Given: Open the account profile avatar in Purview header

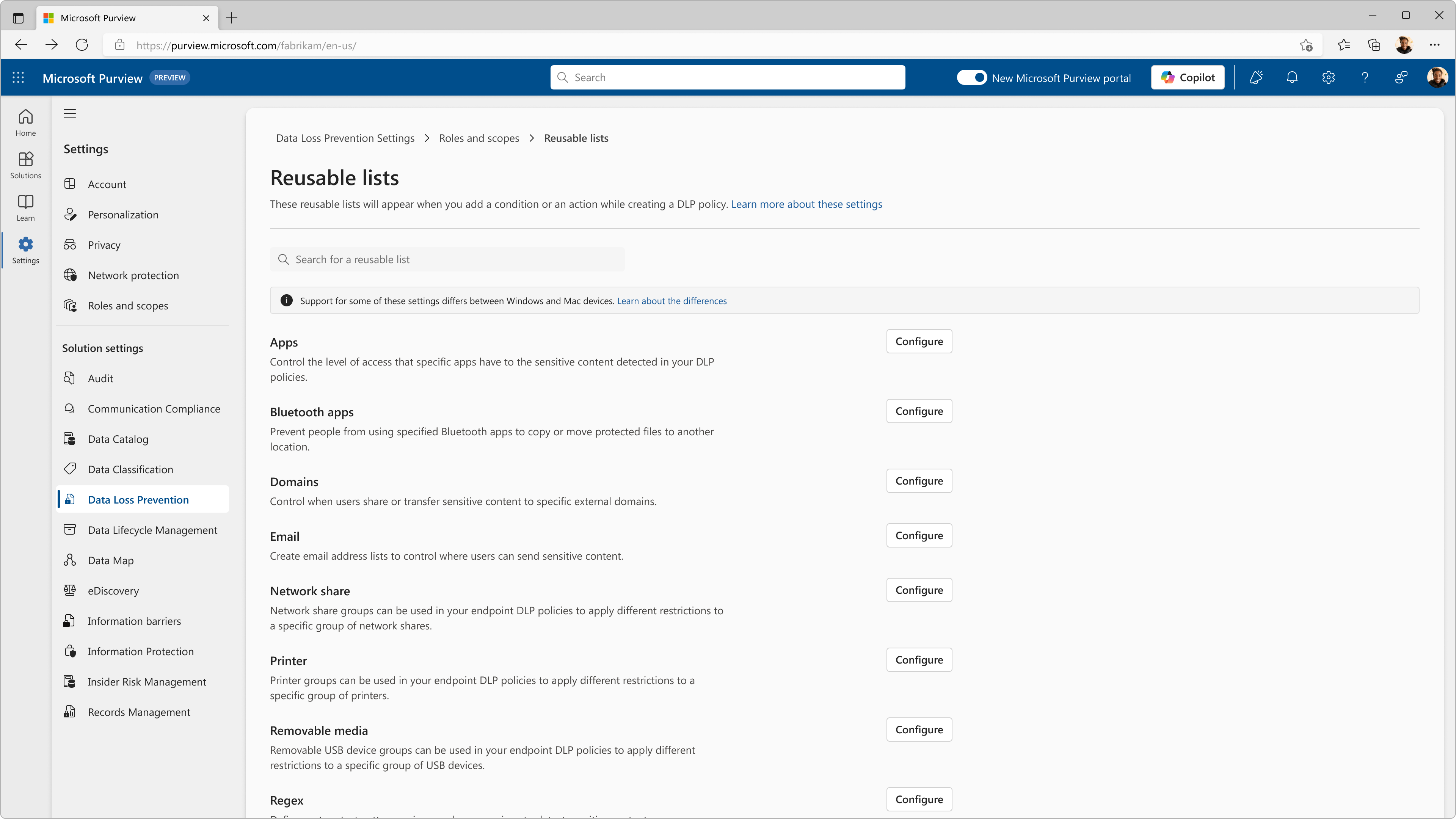Looking at the screenshot, I should (1437, 77).
